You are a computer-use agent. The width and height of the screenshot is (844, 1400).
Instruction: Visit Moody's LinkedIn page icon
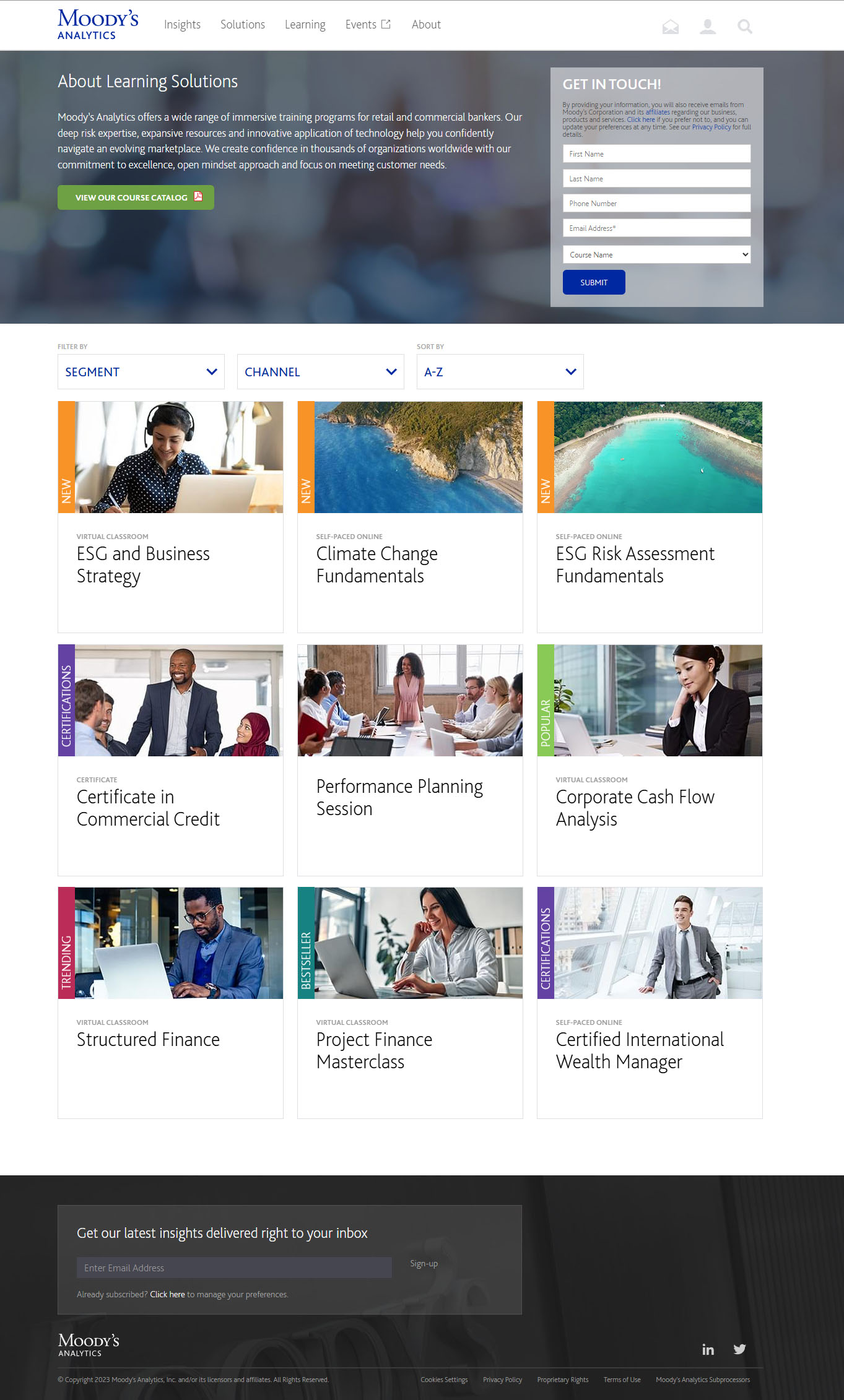[x=708, y=1349]
